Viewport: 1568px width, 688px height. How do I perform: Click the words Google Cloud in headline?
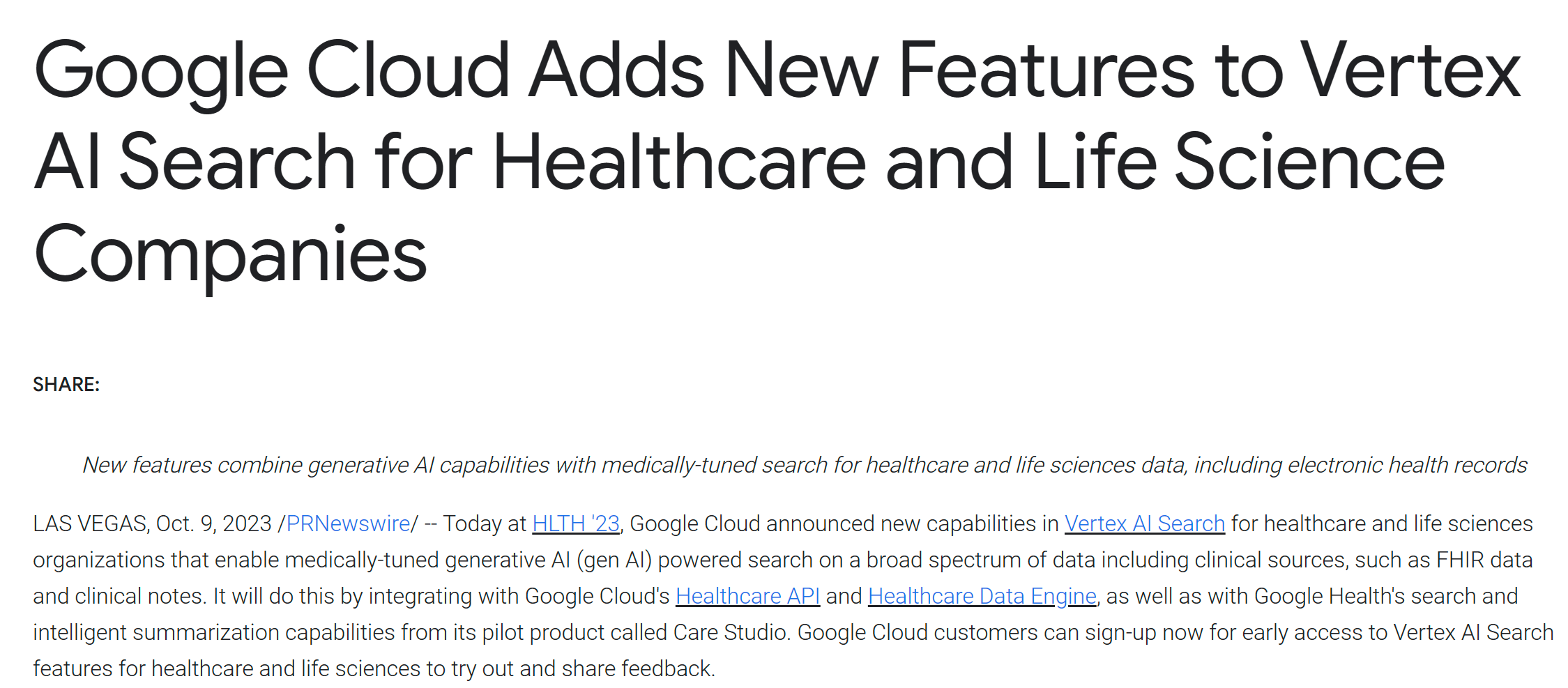pos(272,70)
